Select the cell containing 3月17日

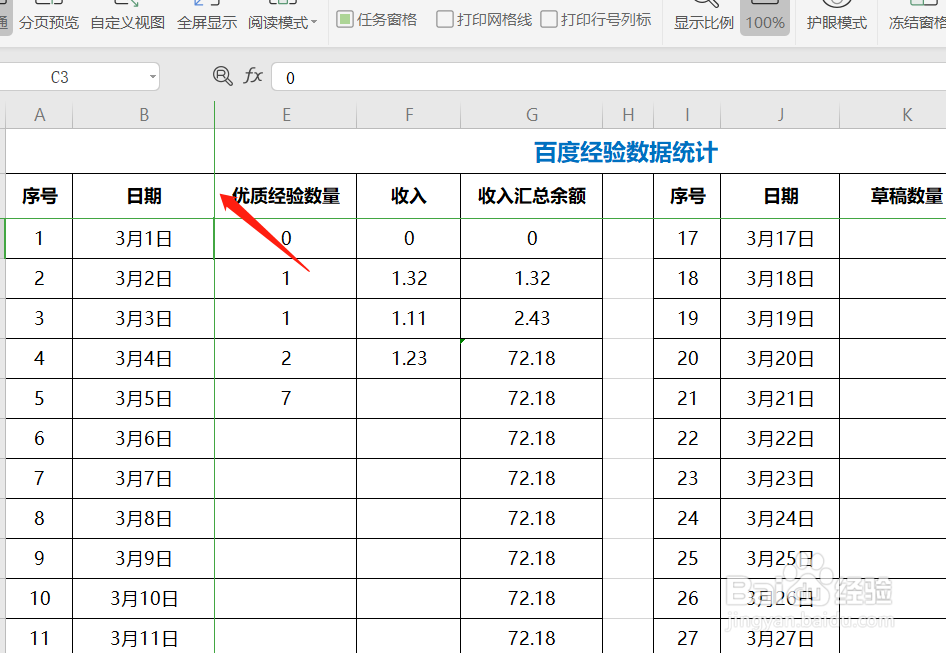pos(780,238)
